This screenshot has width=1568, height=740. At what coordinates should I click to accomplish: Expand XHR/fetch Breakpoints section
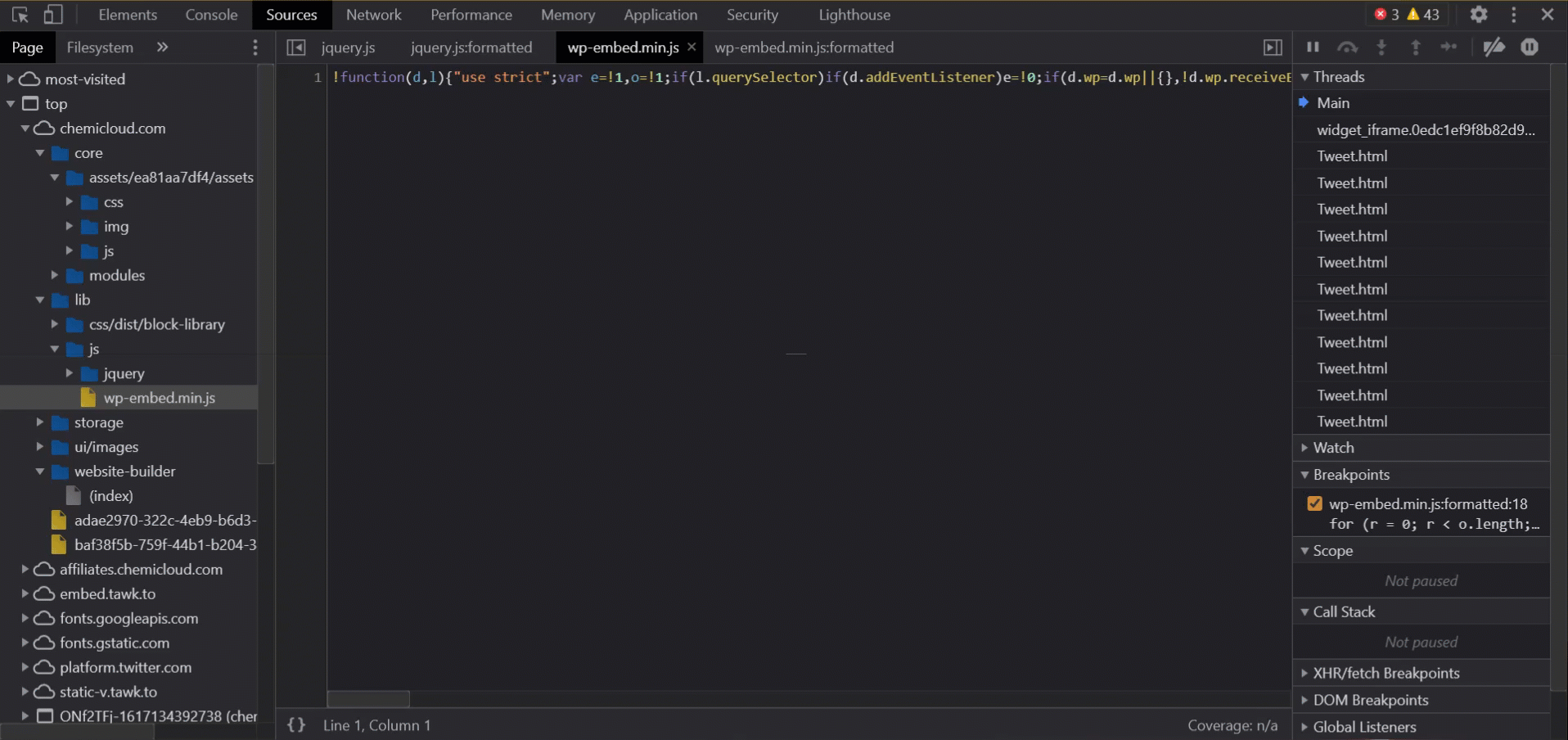pos(1386,673)
